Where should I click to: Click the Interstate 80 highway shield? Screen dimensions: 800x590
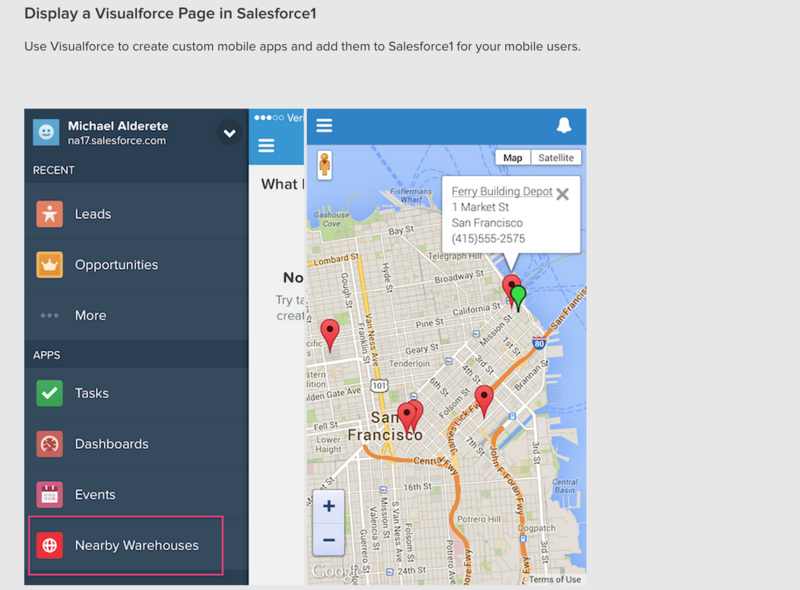click(x=539, y=343)
